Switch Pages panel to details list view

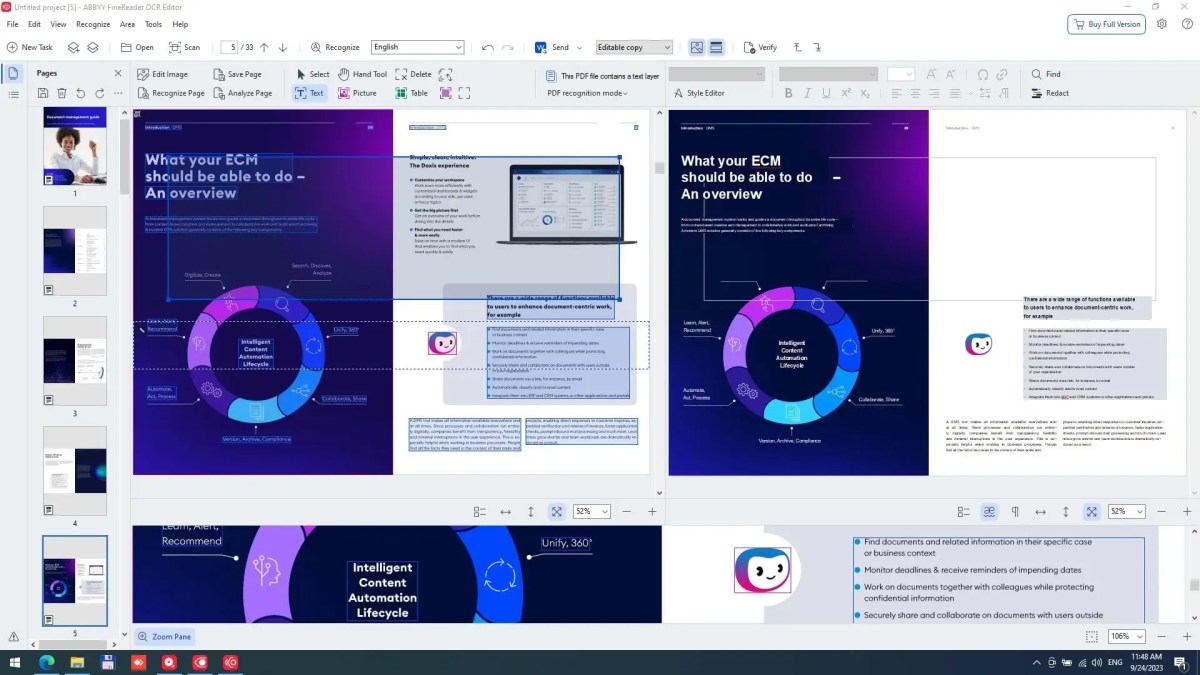[x=14, y=94]
